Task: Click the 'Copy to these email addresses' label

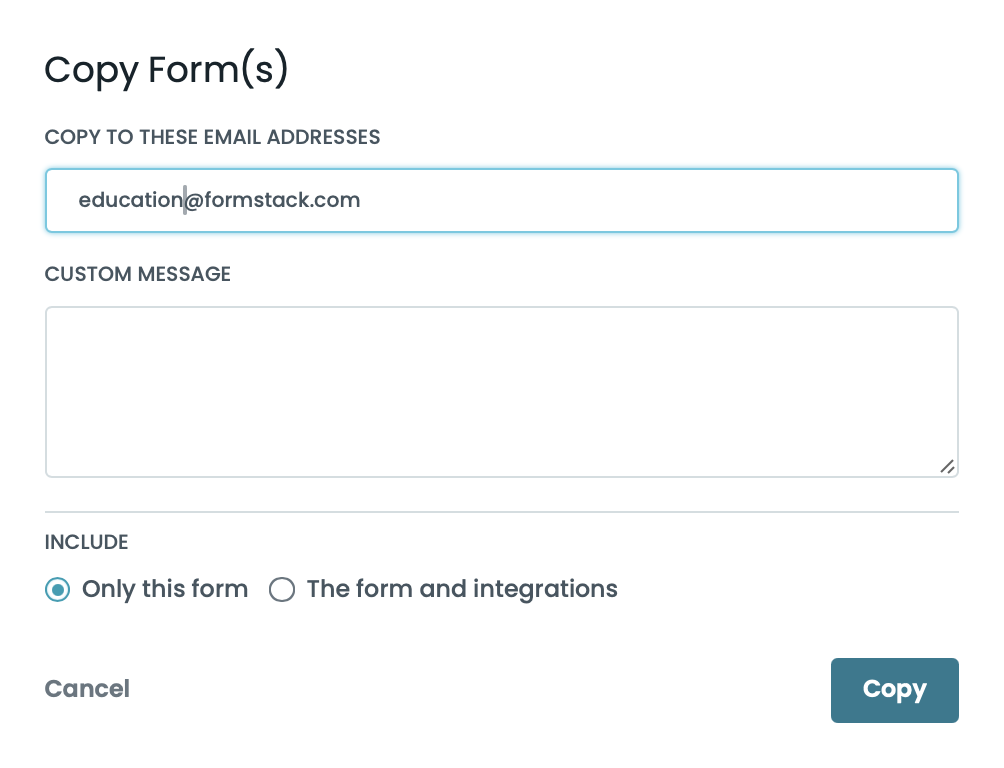Action: 212,137
